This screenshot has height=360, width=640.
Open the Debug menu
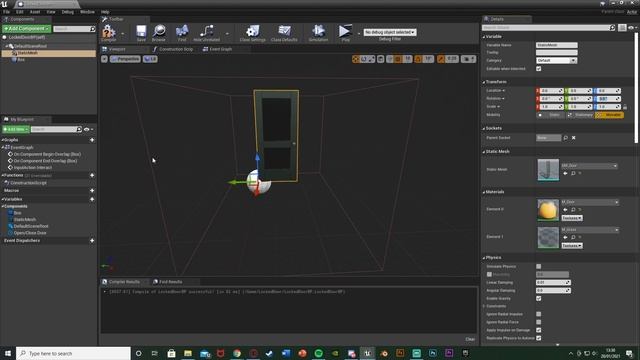tap(68, 12)
